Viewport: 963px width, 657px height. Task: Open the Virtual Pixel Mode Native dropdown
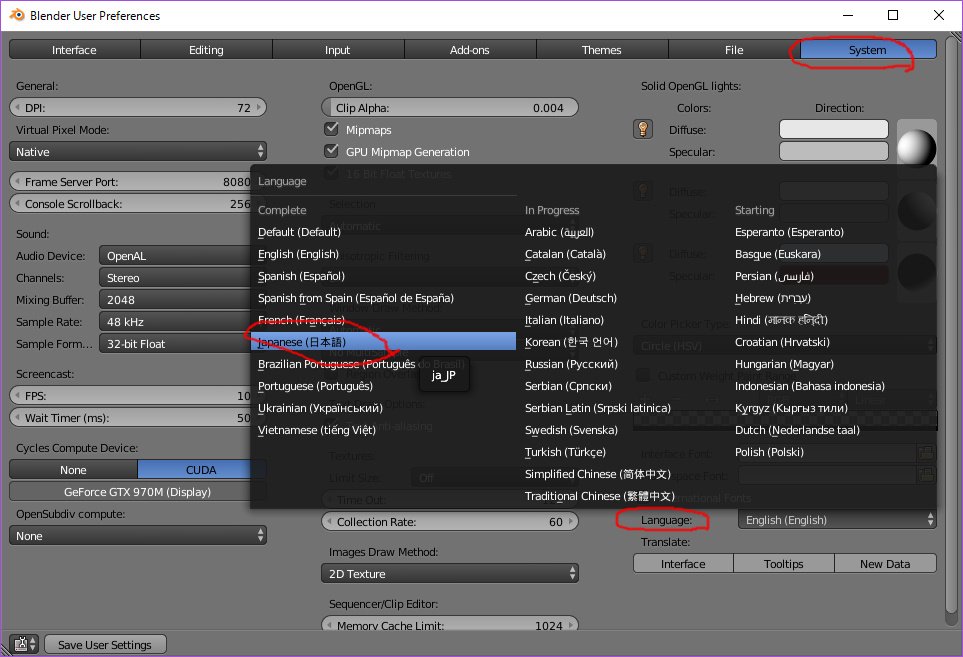pyautogui.click(x=138, y=151)
